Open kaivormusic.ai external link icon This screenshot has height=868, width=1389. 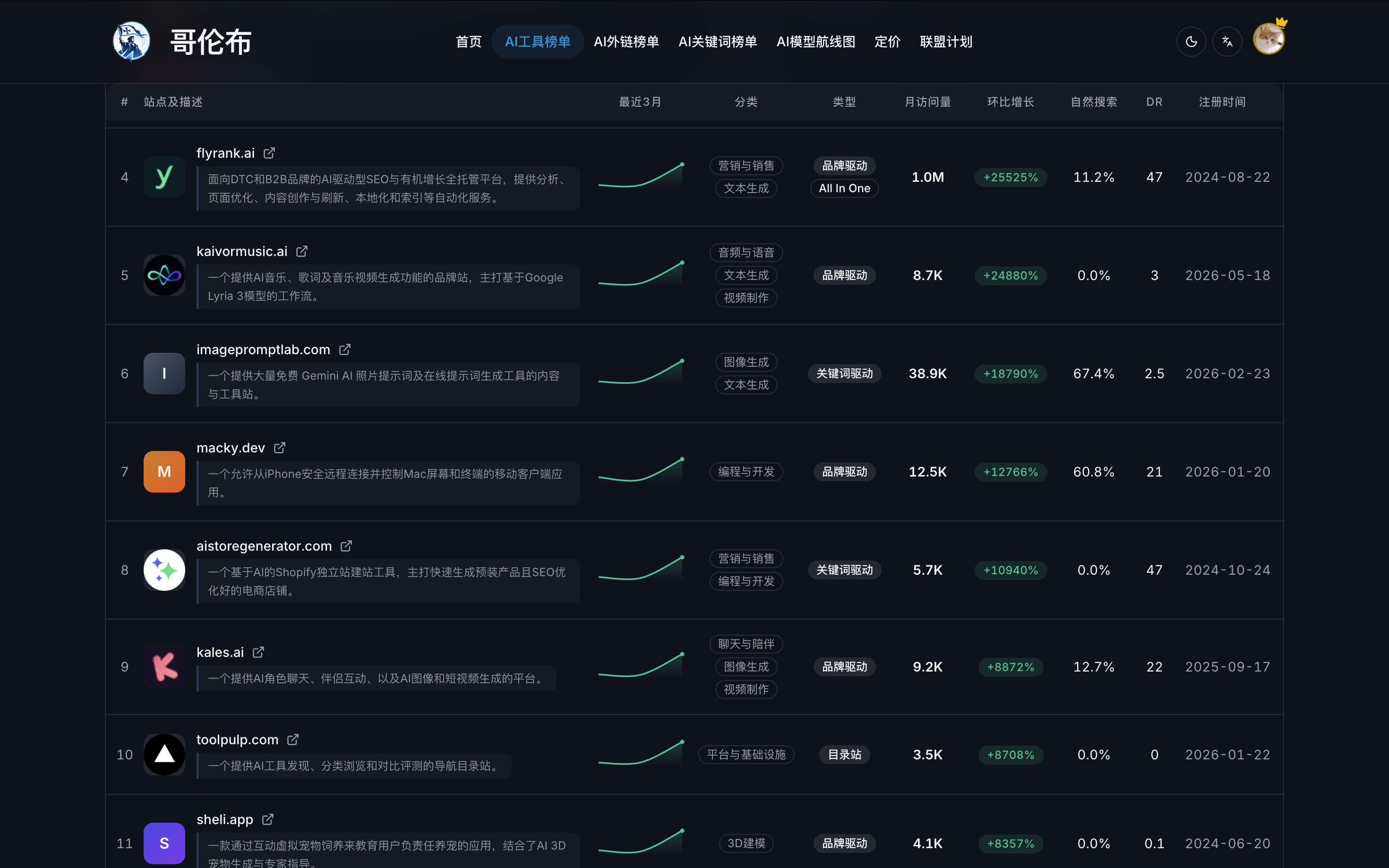pos(301,251)
